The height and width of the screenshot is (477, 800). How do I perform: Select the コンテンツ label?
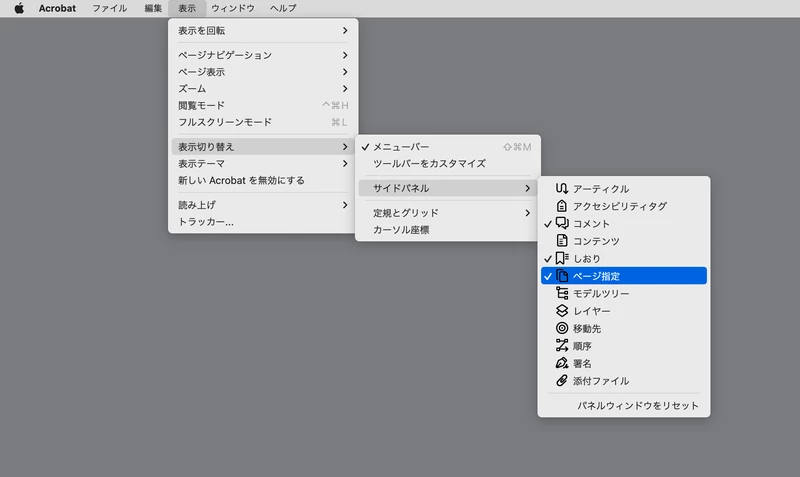tap(596, 241)
